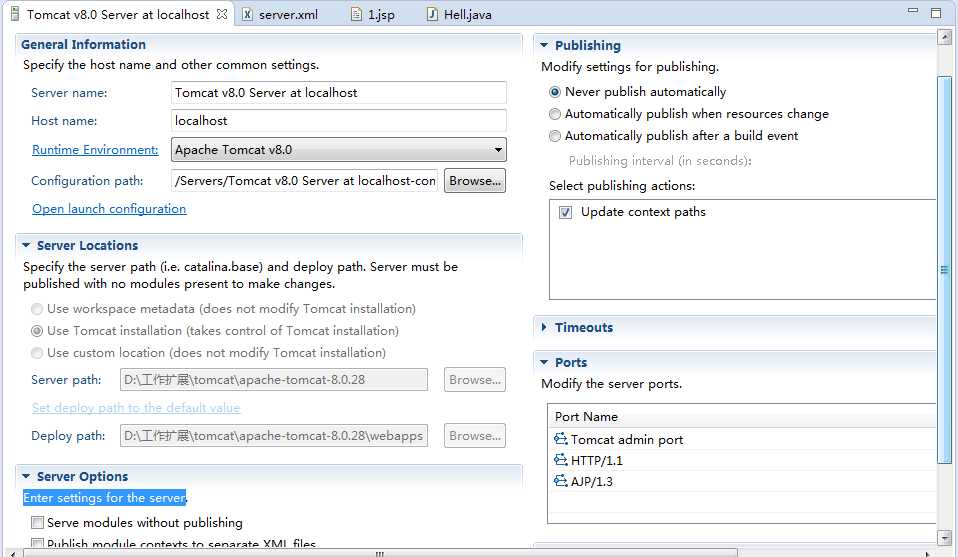Image resolution: width=958 pixels, height=557 pixels.
Task: Click Browse next to Server path
Action: pos(475,380)
